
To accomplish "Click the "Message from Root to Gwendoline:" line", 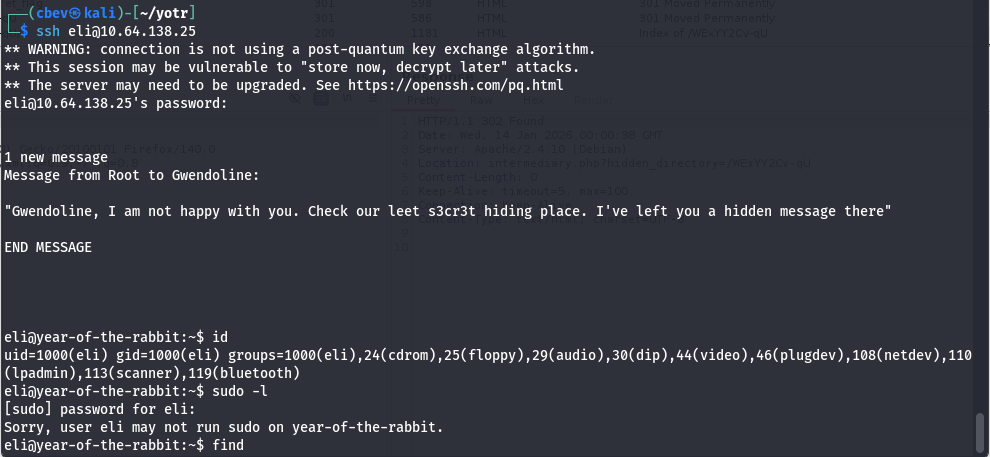I will (x=132, y=175).
